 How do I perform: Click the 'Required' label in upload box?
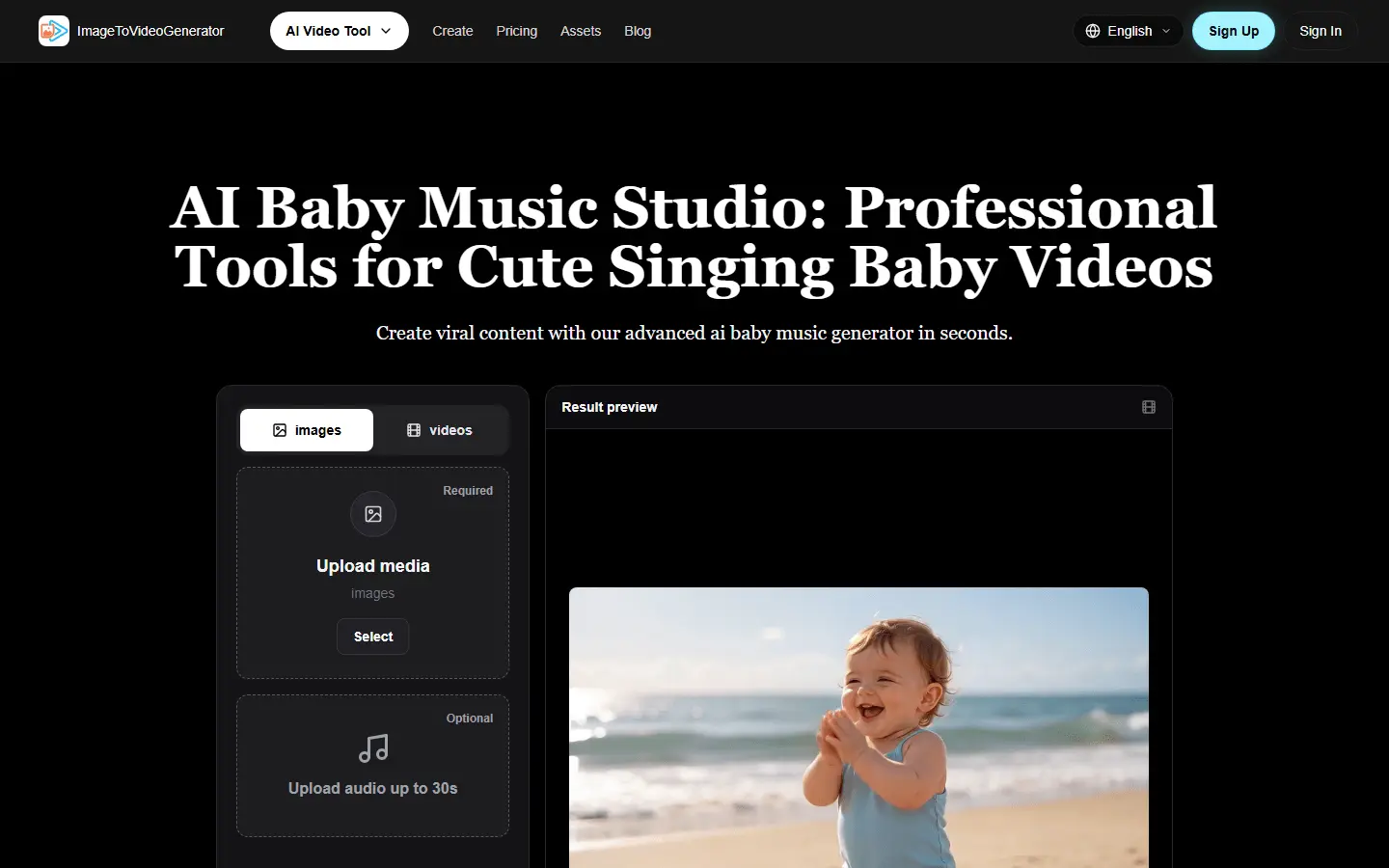pos(468,491)
